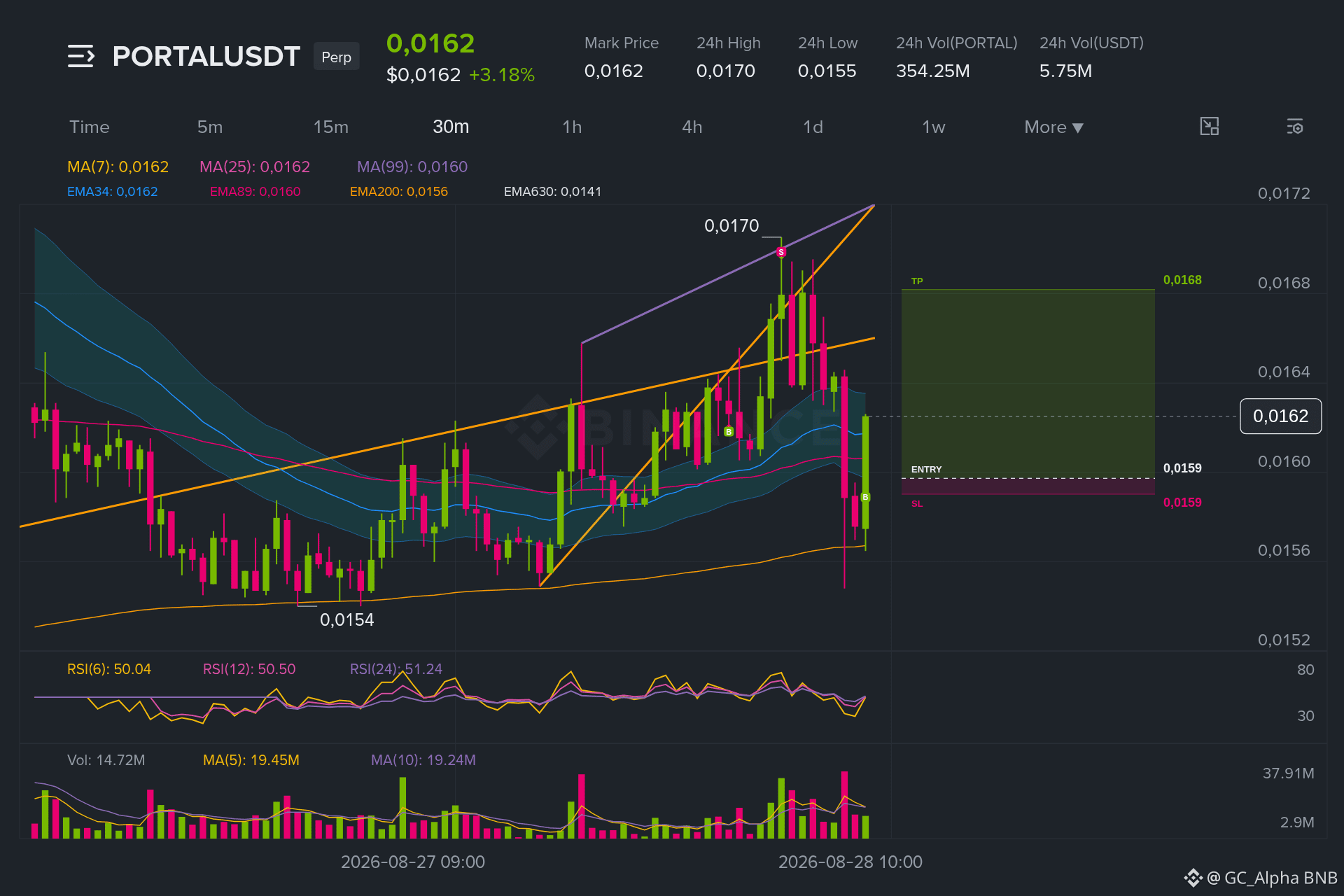This screenshot has height=896, width=1344.
Task: Click the PORTALUSDT pair name
Action: pyautogui.click(x=206, y=57)
